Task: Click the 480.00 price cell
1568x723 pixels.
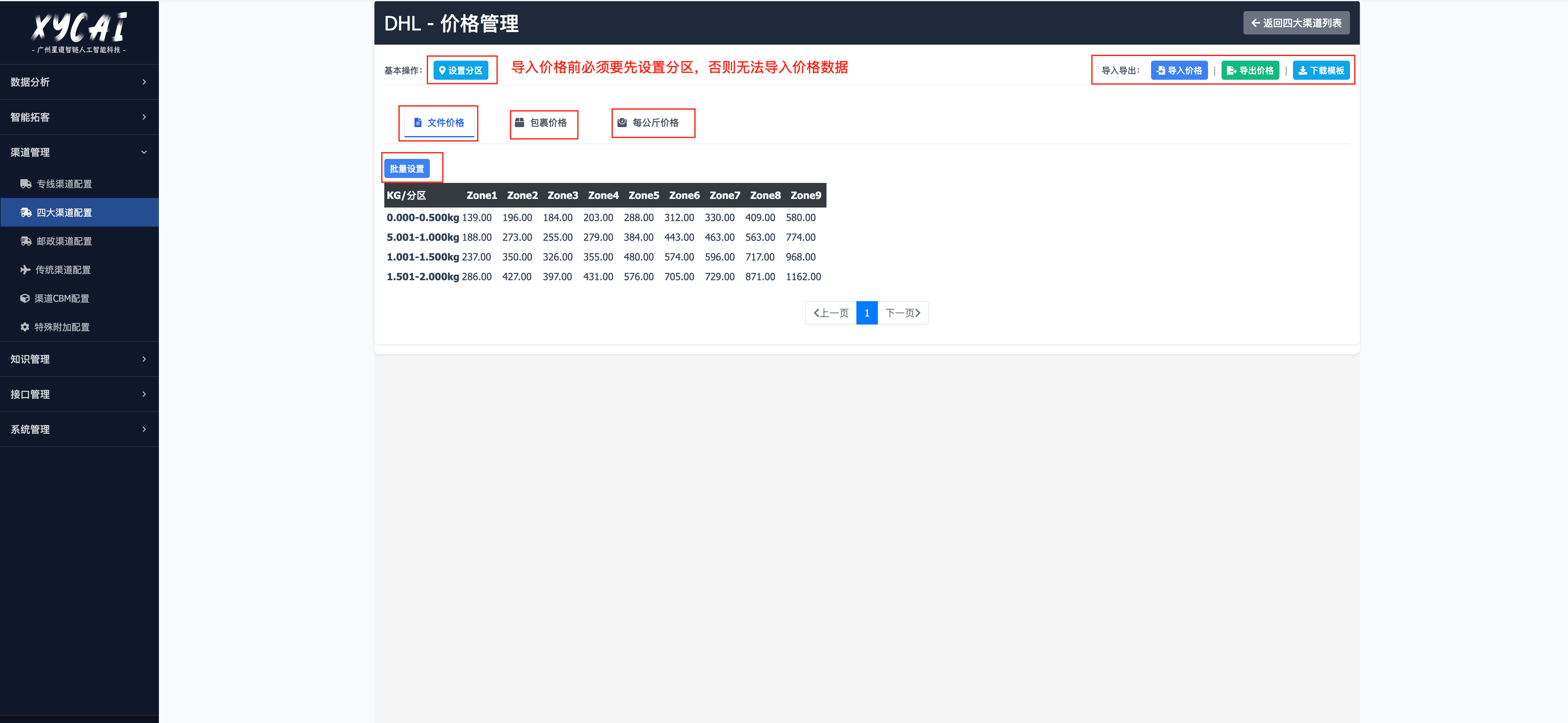Action: tap(639, 257)
